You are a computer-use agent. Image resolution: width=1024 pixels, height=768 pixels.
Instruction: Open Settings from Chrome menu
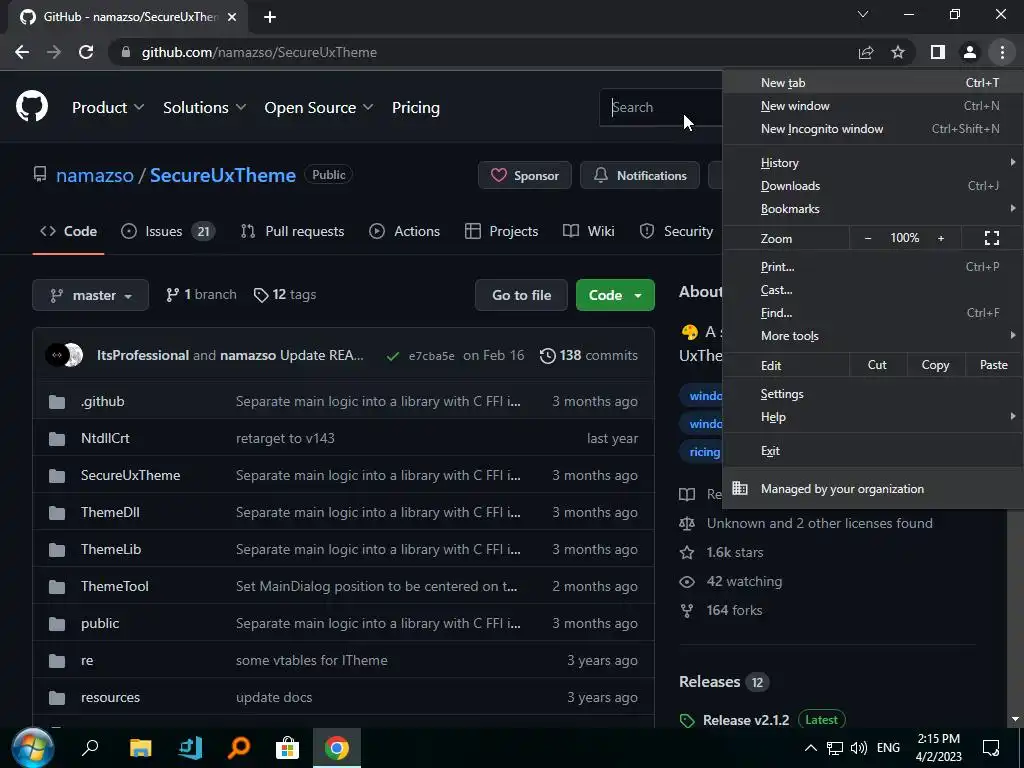(873, 394)
